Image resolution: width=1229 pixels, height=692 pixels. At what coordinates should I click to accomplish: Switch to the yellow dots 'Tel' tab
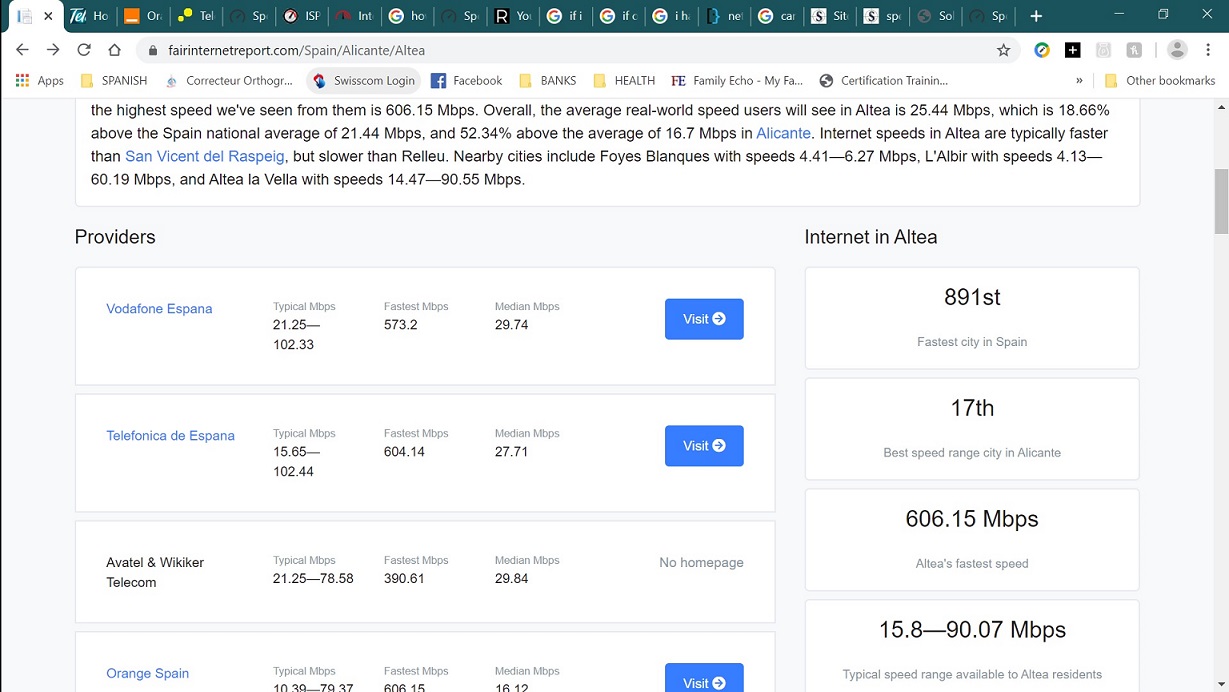(196, 16)
